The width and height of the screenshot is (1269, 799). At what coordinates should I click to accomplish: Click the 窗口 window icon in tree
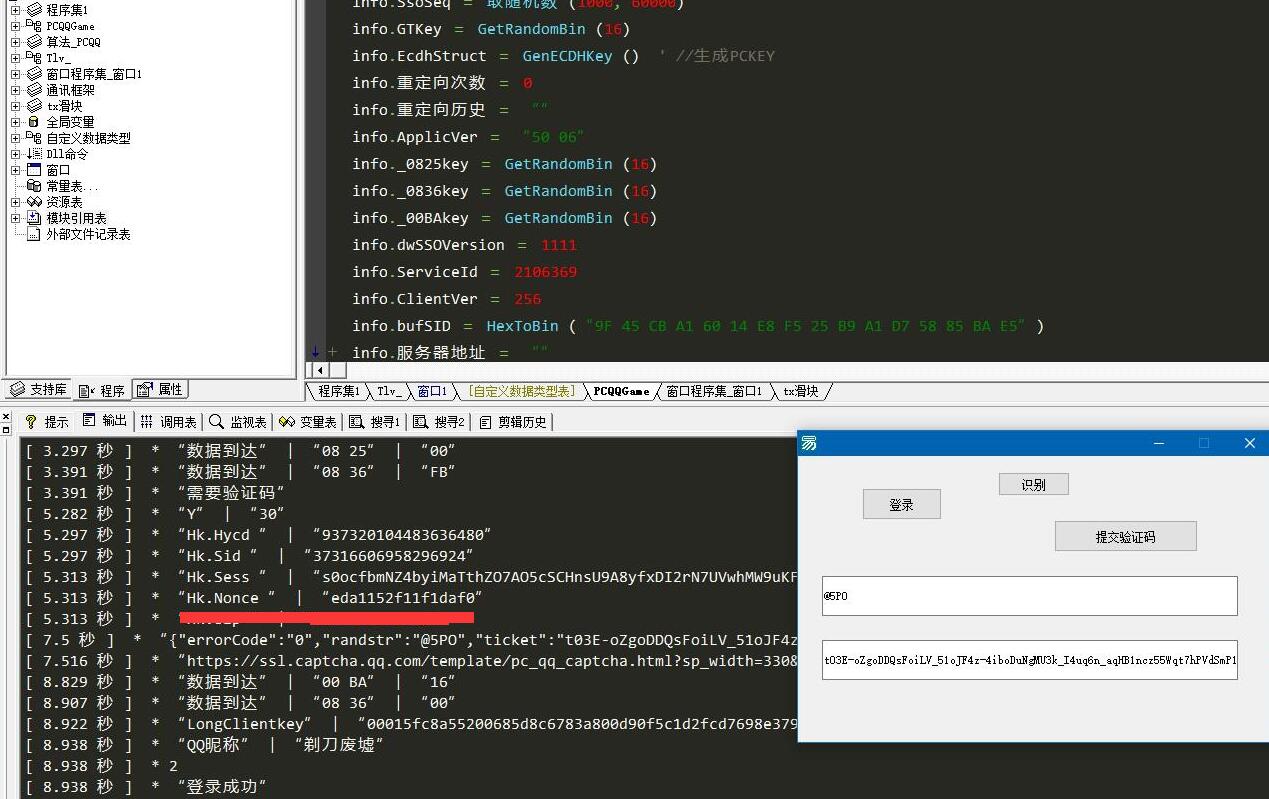[x=34, y=170]
